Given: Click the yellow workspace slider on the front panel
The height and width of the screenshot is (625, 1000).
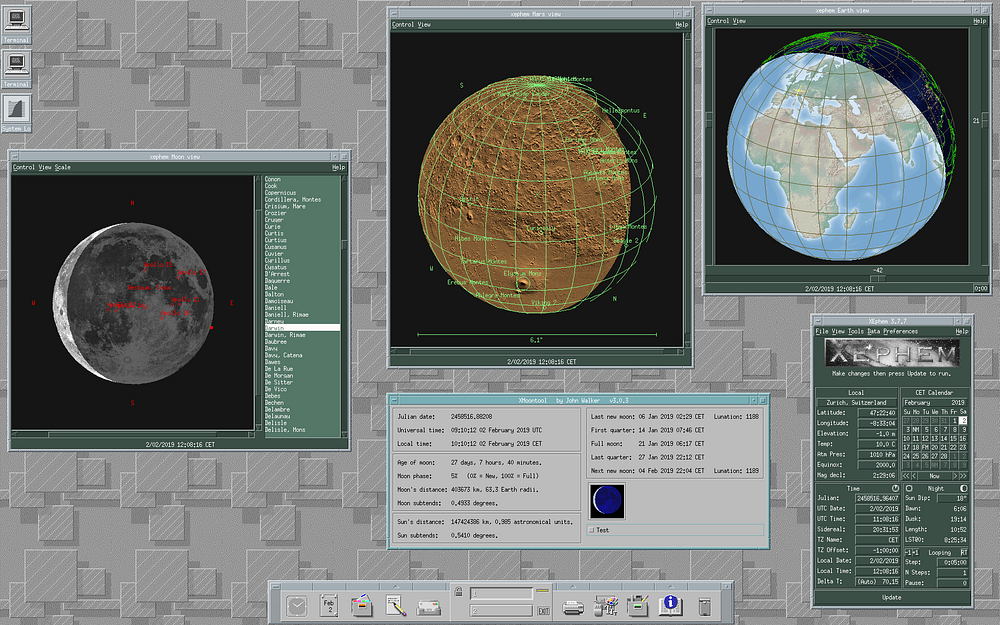Looking at the screenshot, I should (x=541, y=589).
